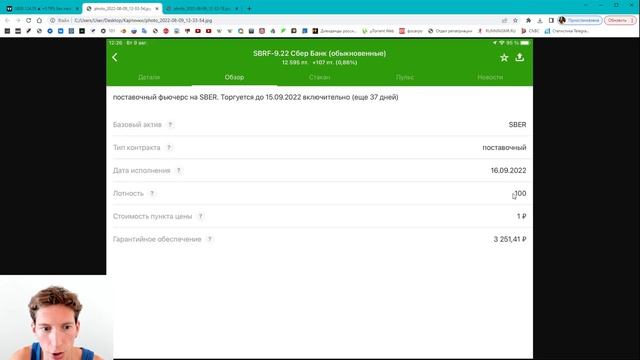Open the µTorrent Web bookmark
Viewport: 640px width, 360px height.
click(x=378, y=31)
